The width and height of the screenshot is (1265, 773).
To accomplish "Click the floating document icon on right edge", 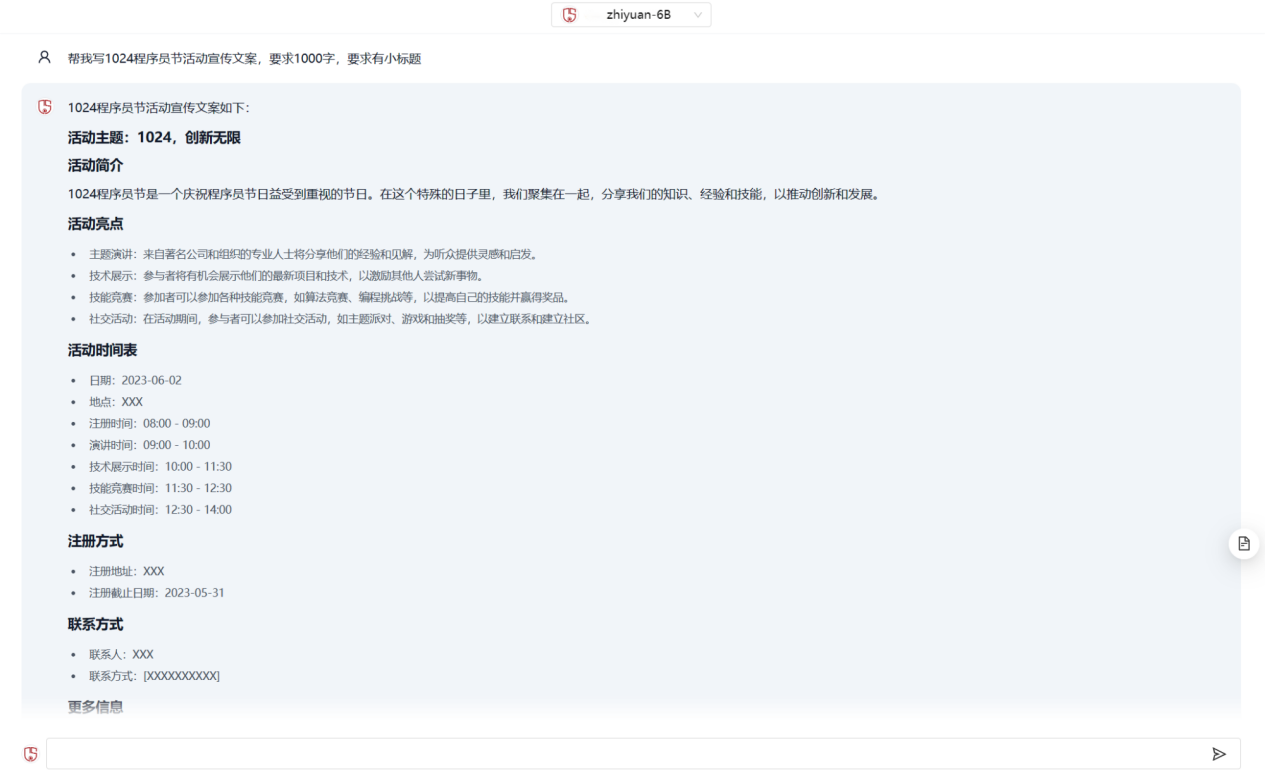I will 1244,543.
